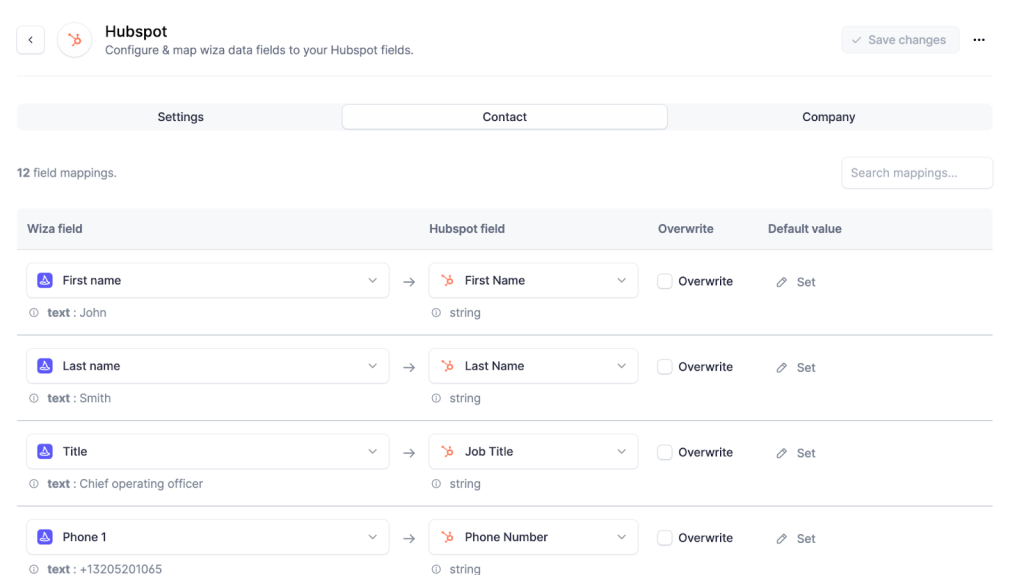Enable Overwrite for Last name mapping
This screenshot has height=575, width=1024.
[664, 367]
